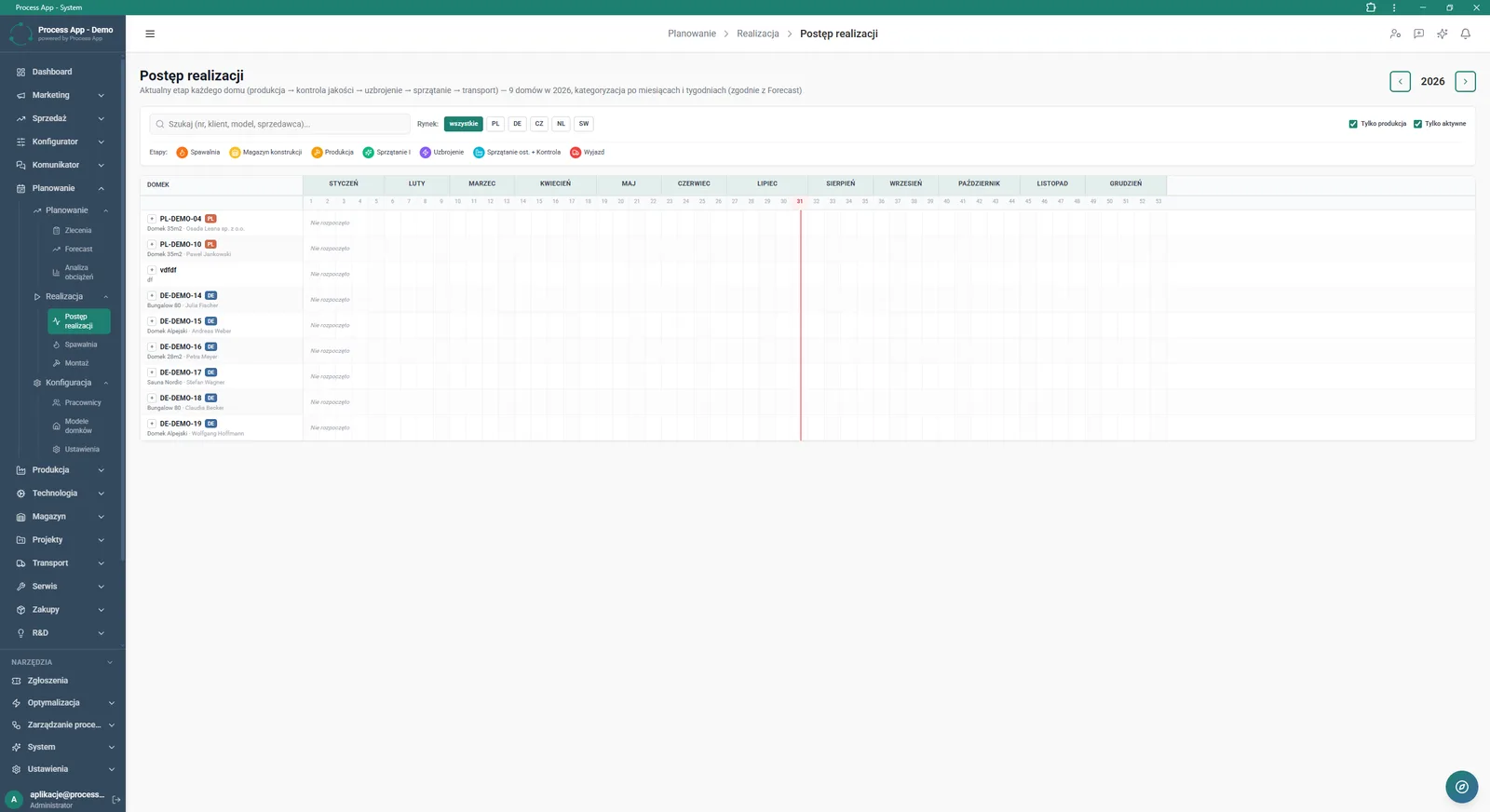Viewport: 1490px width, 812px height.
Task: Expand the Konfigurator sidebar menu
Action: (x=61, y=142)
